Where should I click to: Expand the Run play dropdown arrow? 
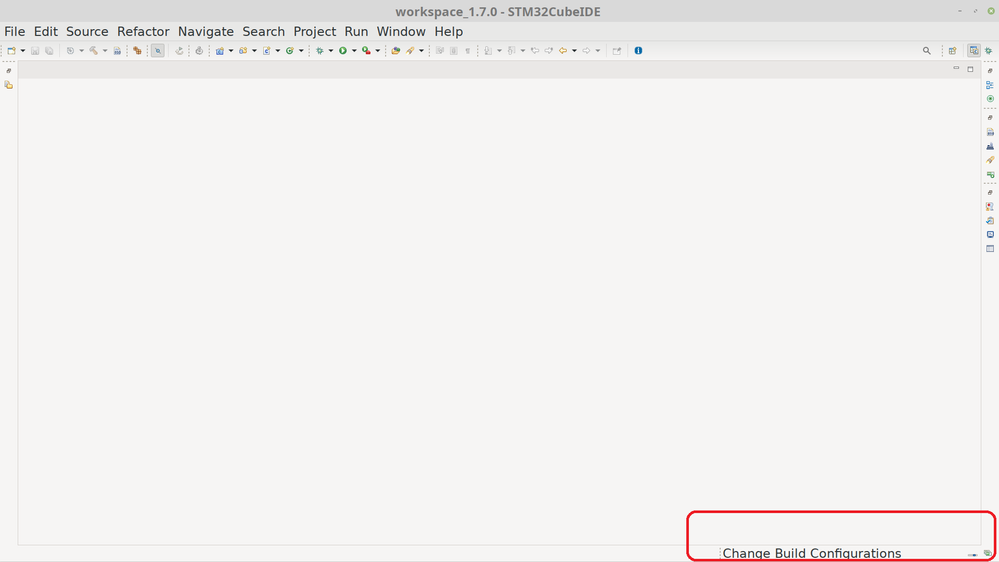354,50
